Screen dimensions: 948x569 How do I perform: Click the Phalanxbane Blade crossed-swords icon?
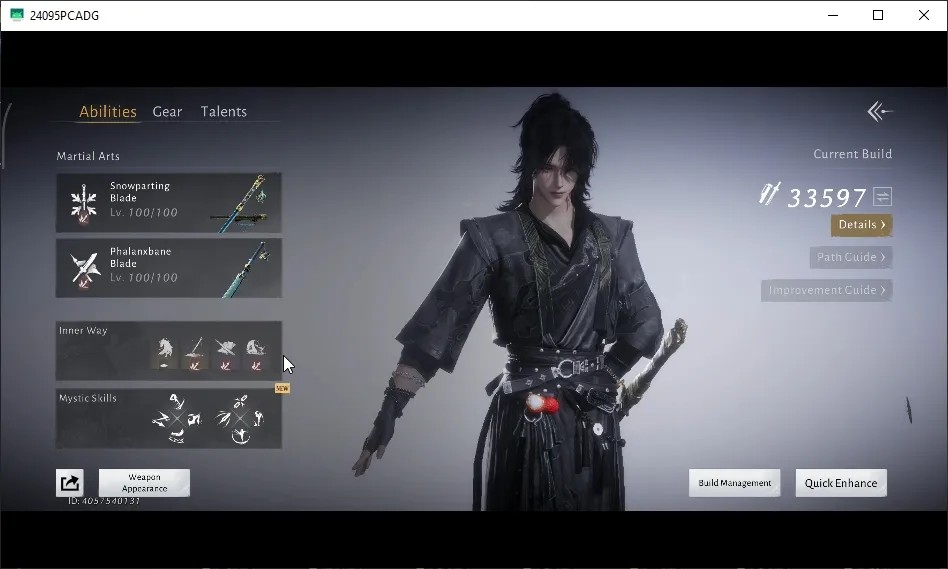85,268
